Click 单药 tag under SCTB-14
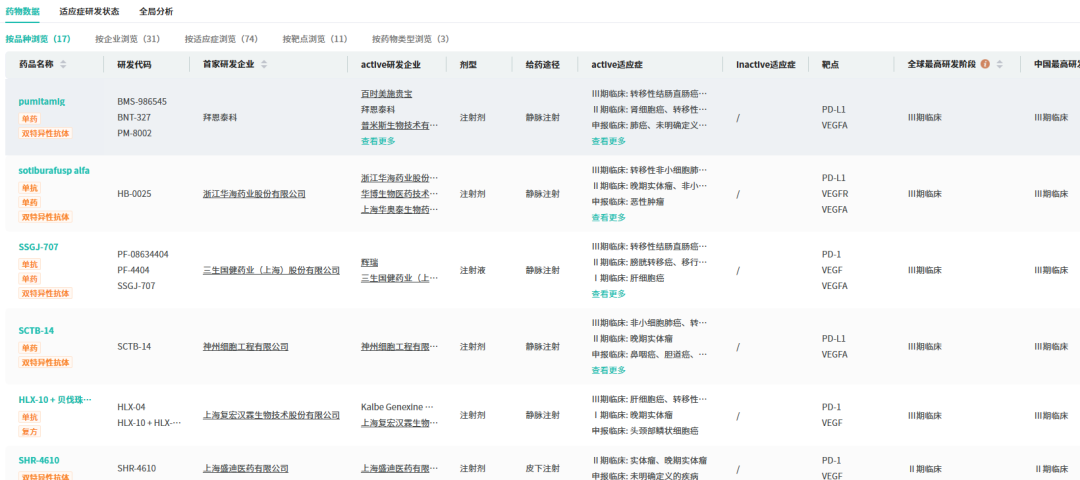The width and height of the screenshot is (1080, 480). [30, 348]
